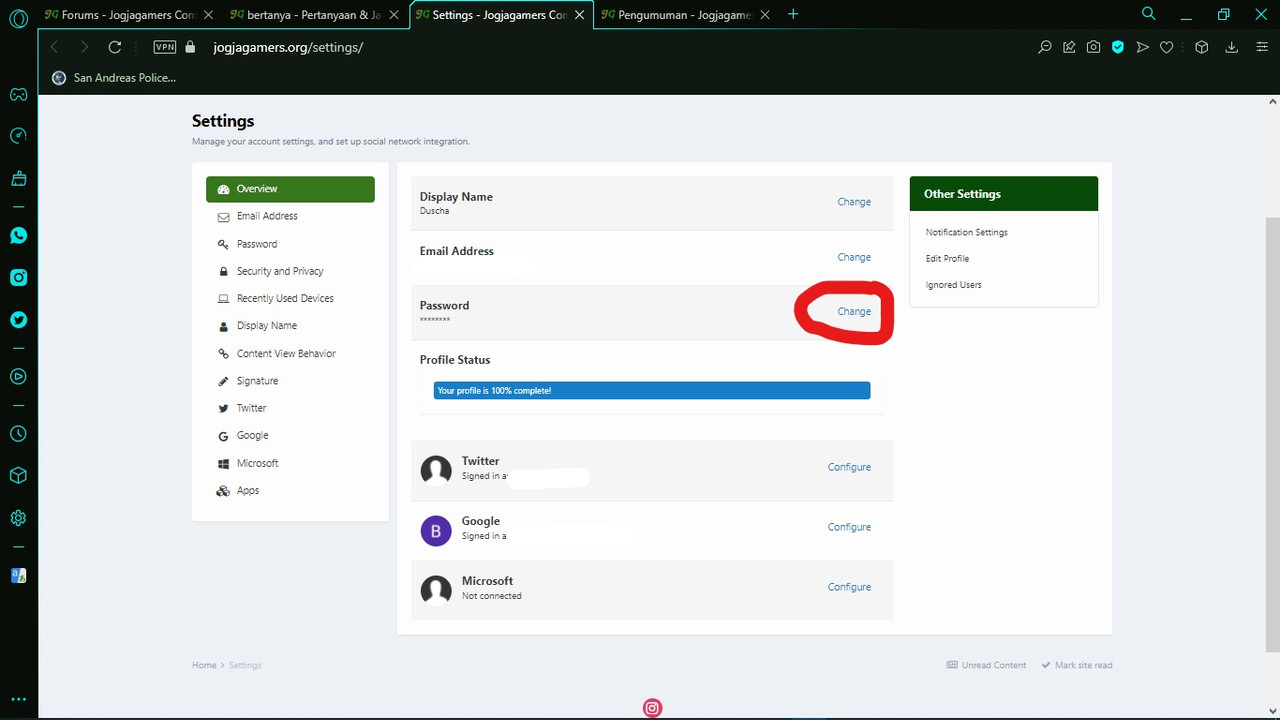Open San Andreas Police bookmark
This screenshot has height=720, width=1280.
pos(113,77)
